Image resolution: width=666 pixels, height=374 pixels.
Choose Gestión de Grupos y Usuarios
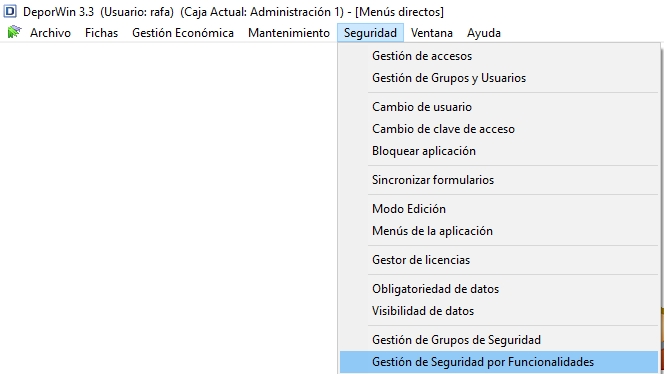[499, 78]
